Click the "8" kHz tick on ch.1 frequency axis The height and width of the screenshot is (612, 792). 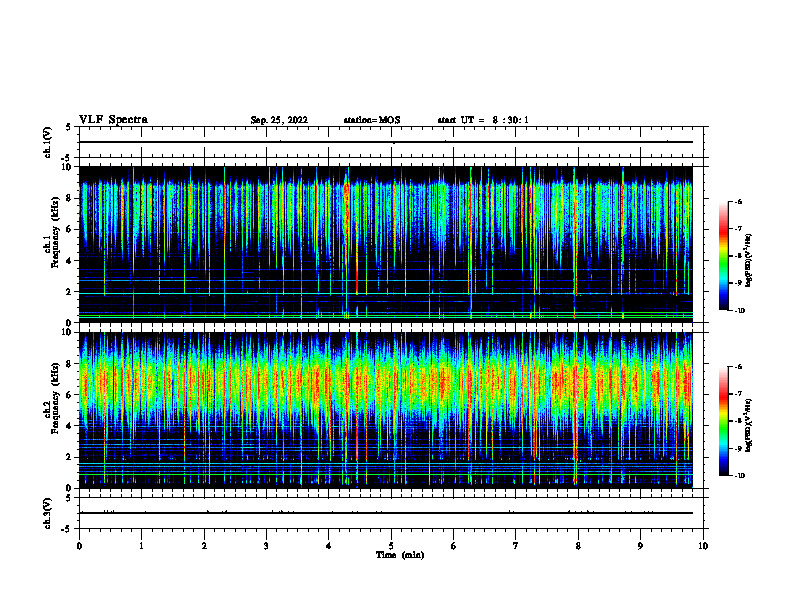[70, 198]
